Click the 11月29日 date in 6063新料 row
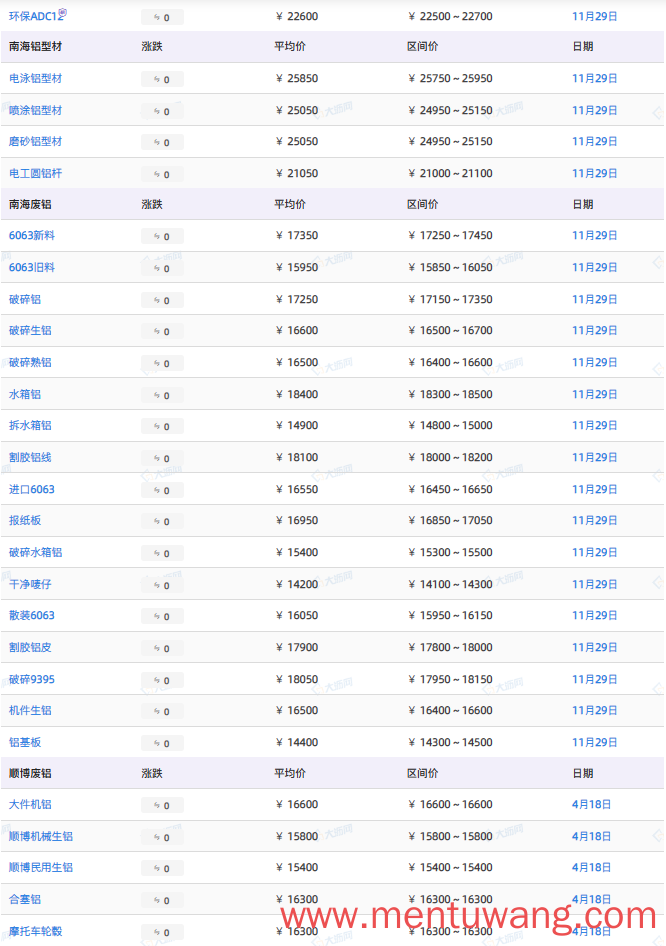 click(595, 236)
